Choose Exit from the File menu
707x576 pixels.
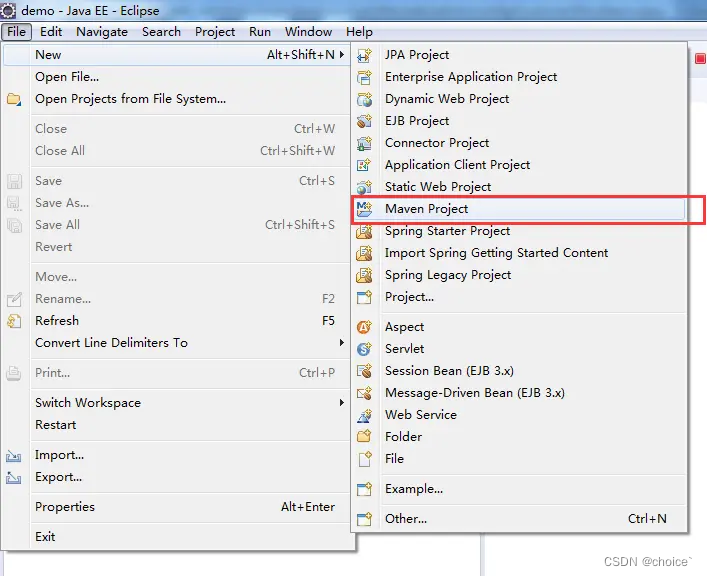coord(176,537)
